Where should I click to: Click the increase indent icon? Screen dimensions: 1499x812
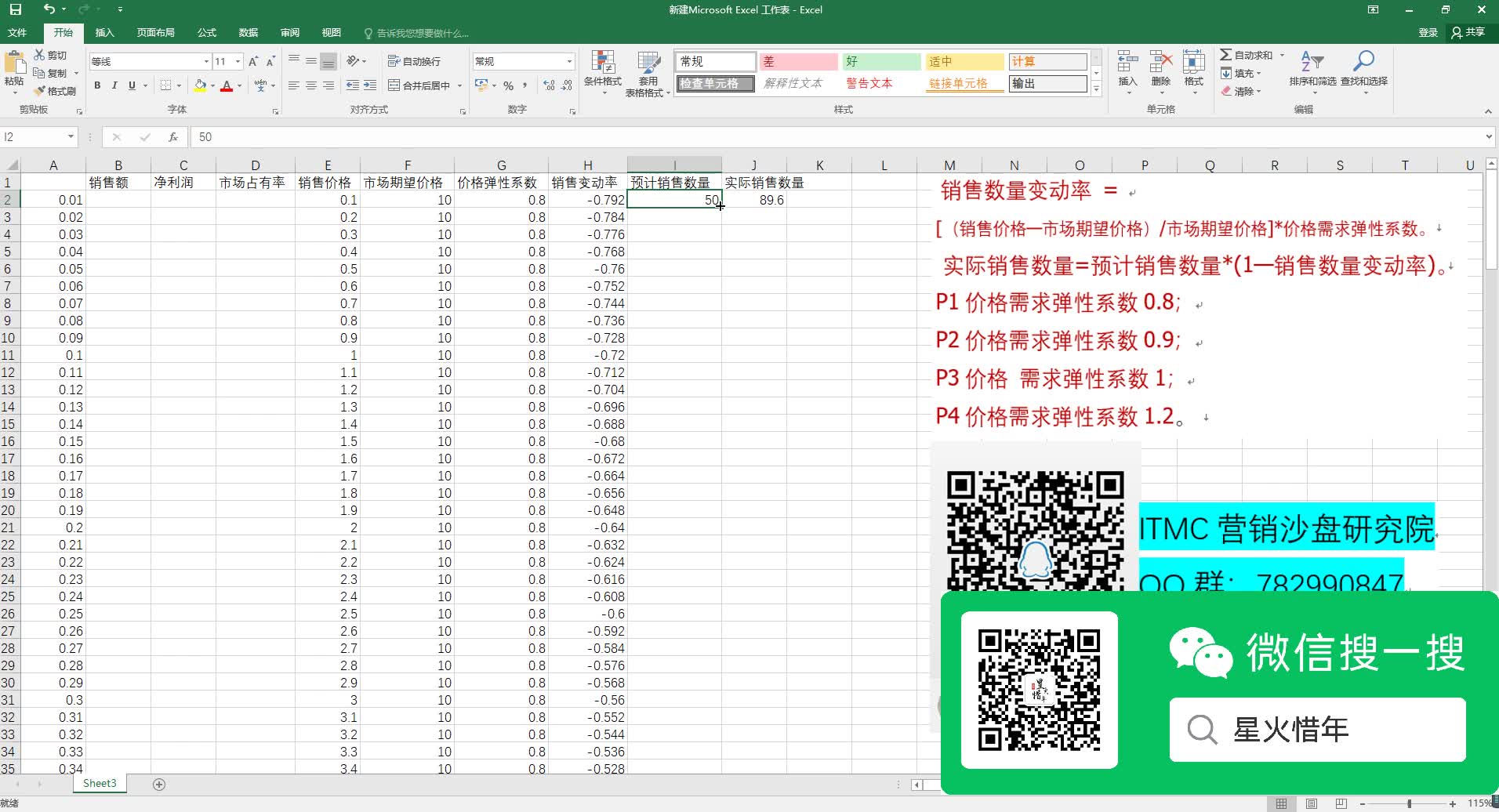pos(370,85)
